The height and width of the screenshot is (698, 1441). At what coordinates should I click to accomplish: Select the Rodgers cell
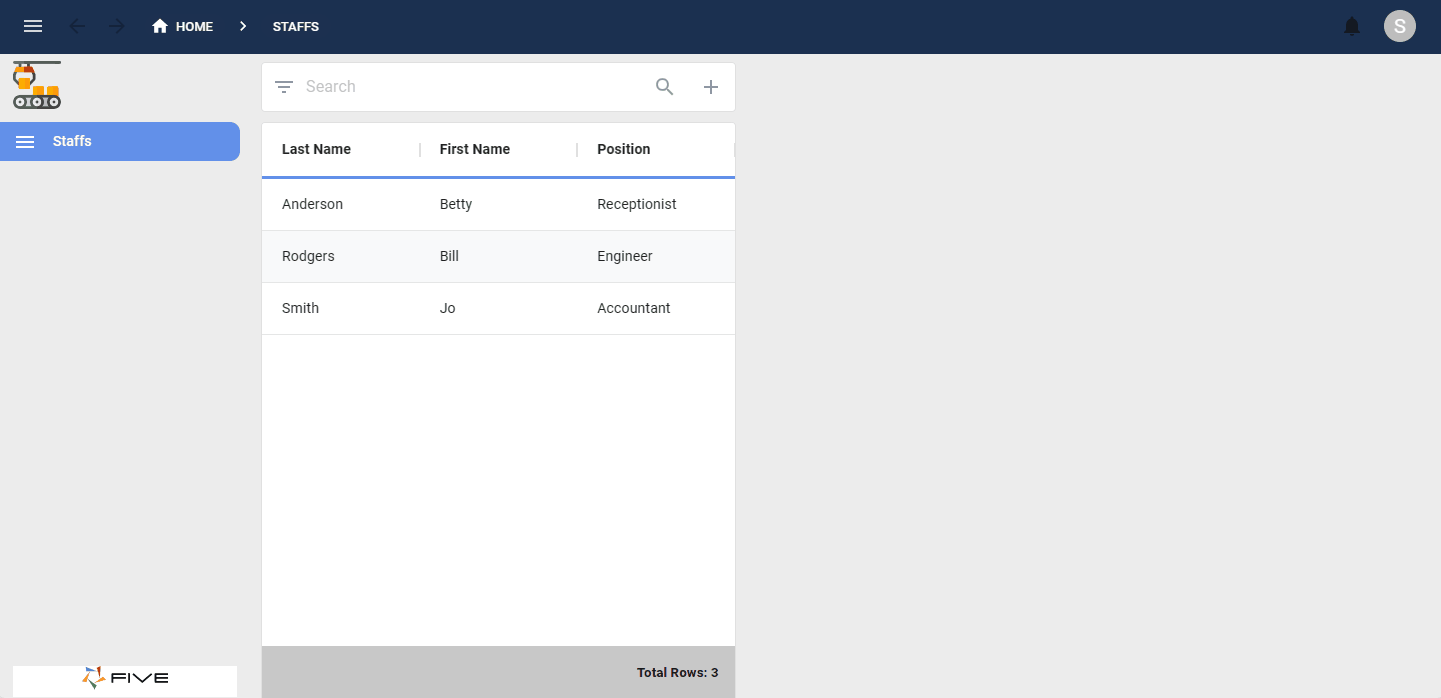point(308,256)
